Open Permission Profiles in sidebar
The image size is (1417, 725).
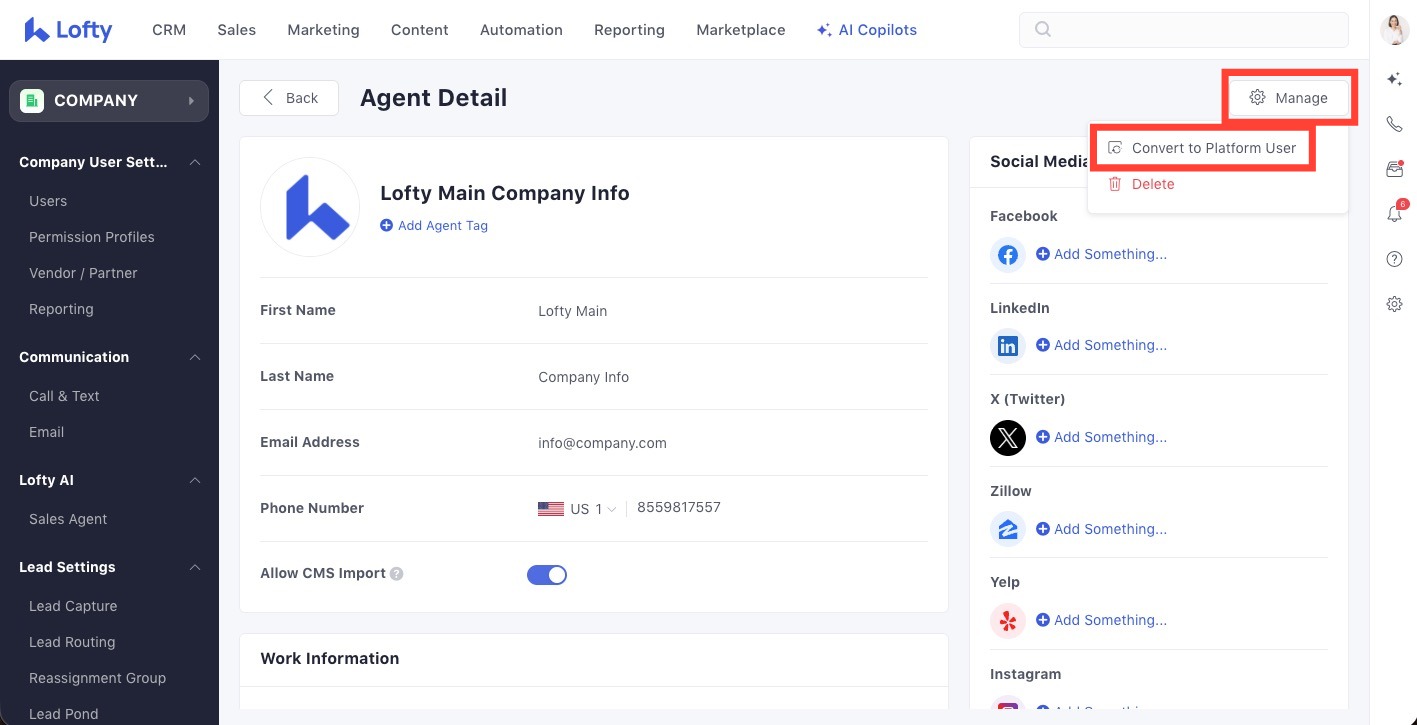click(92, 237)
